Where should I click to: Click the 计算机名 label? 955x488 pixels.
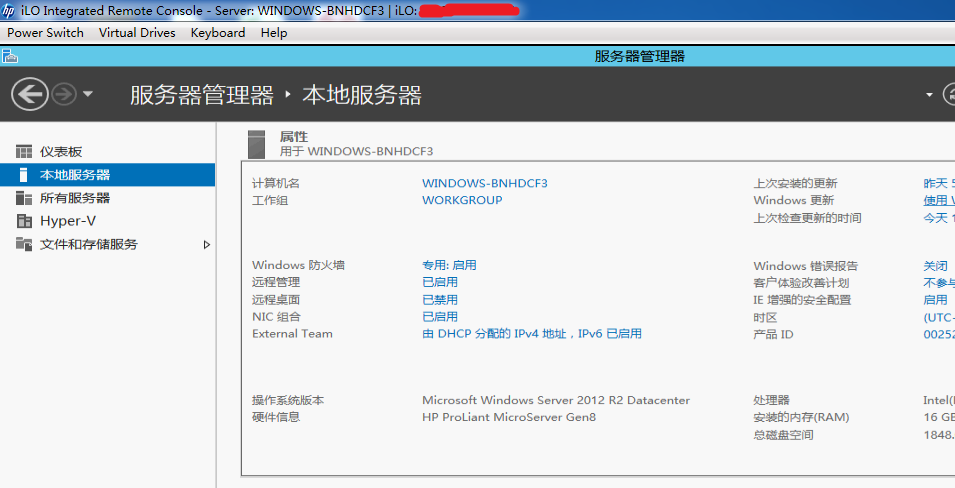point(276,183)
